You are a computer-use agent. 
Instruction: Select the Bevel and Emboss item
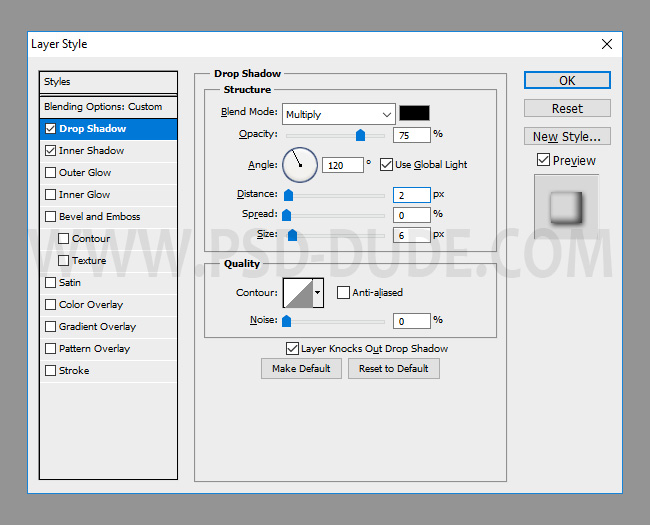99,217
